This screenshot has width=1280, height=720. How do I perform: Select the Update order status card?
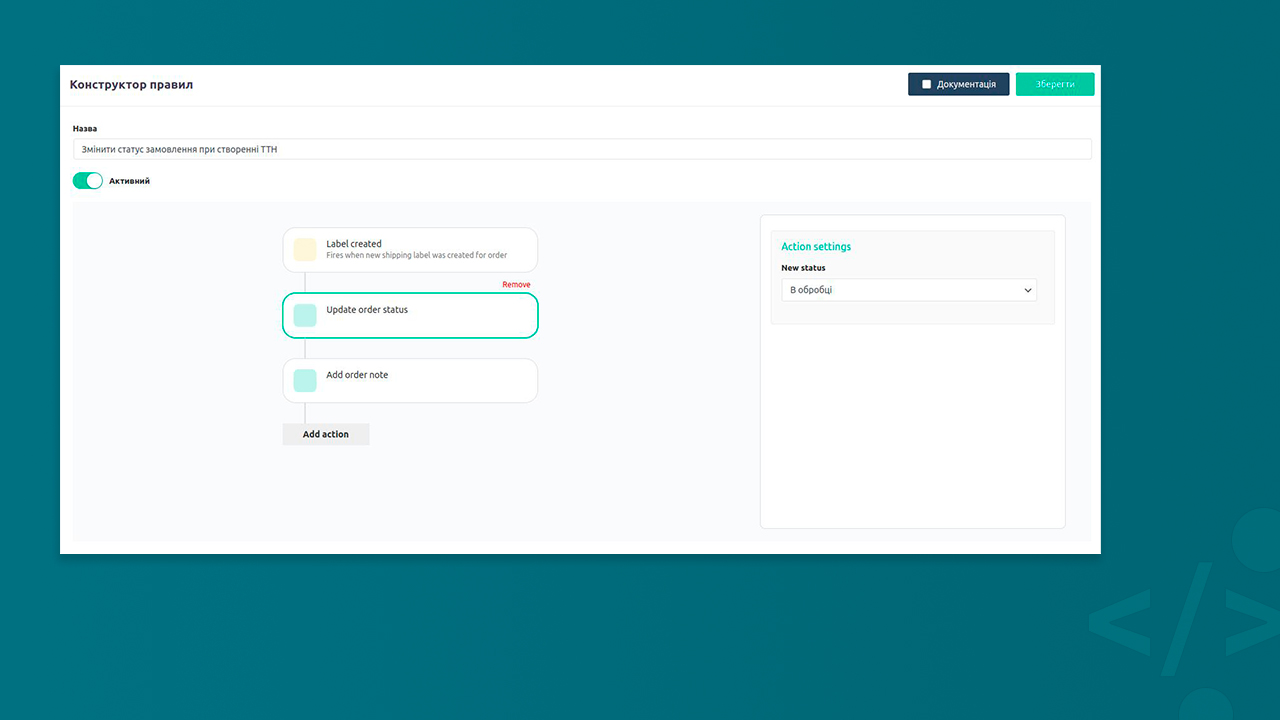[410, 315]
